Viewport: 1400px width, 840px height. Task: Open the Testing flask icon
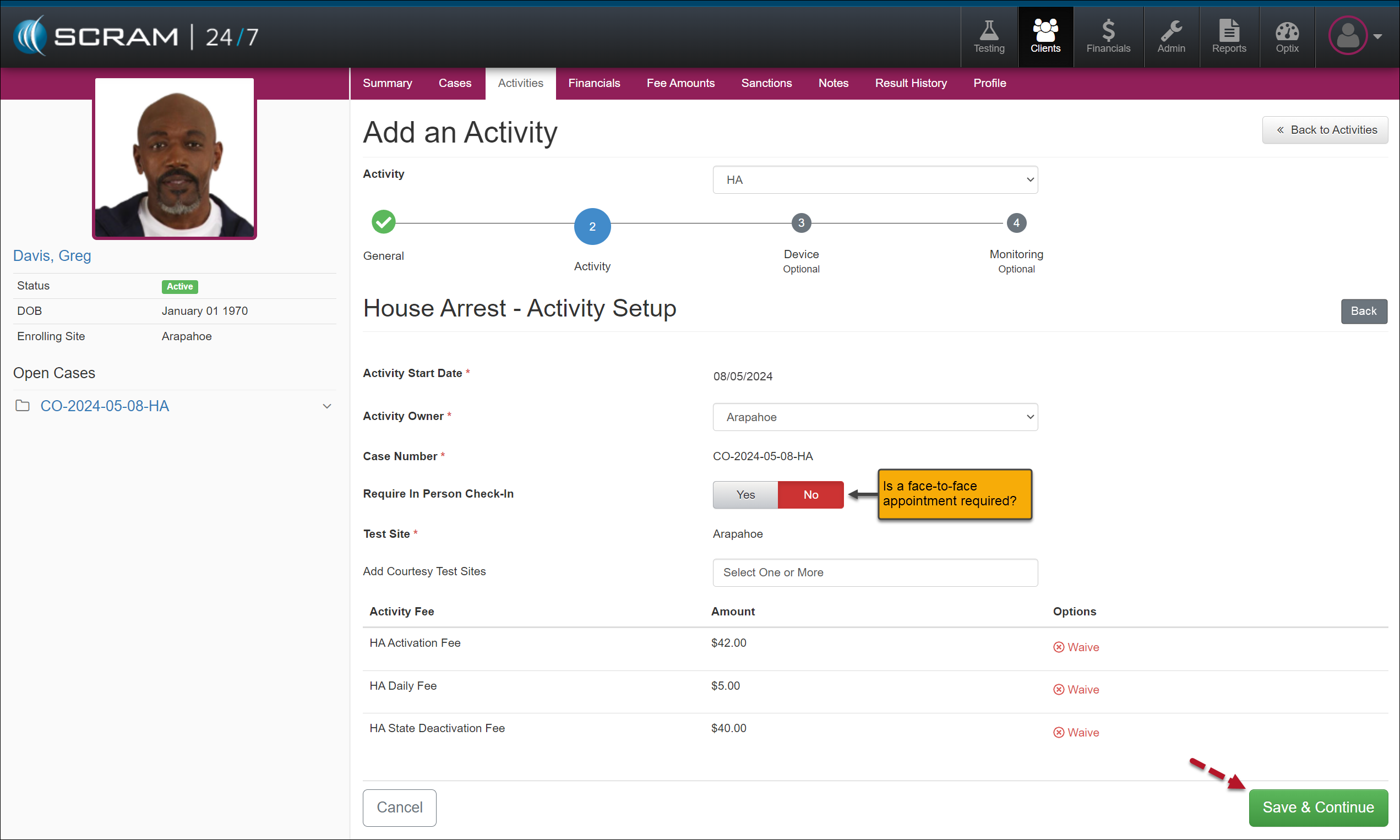coord(988,37)
